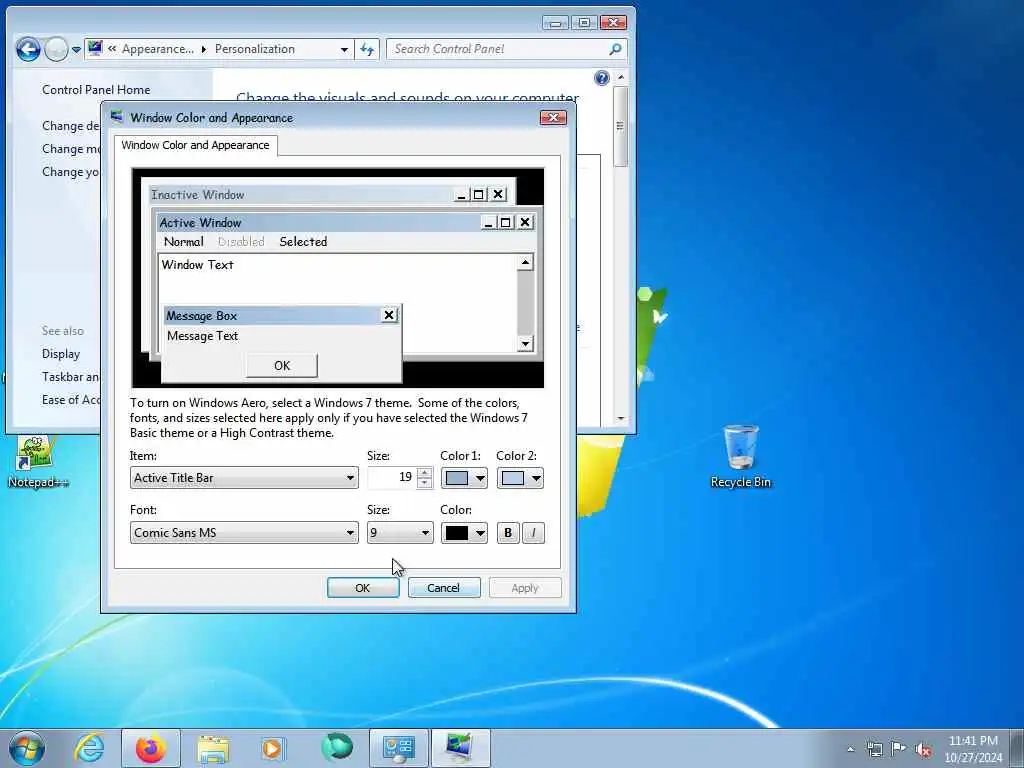Launch Firefox from the taskbar

pos(151,748)
